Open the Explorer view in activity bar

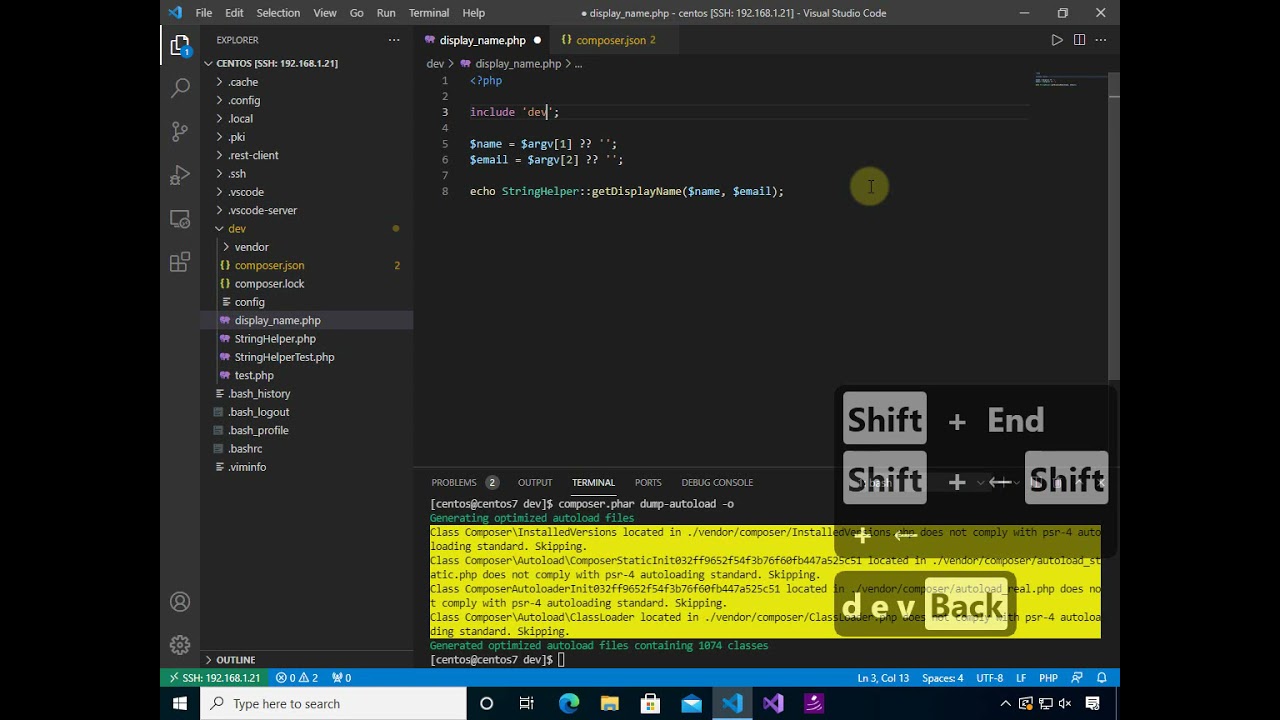(180, 46)
